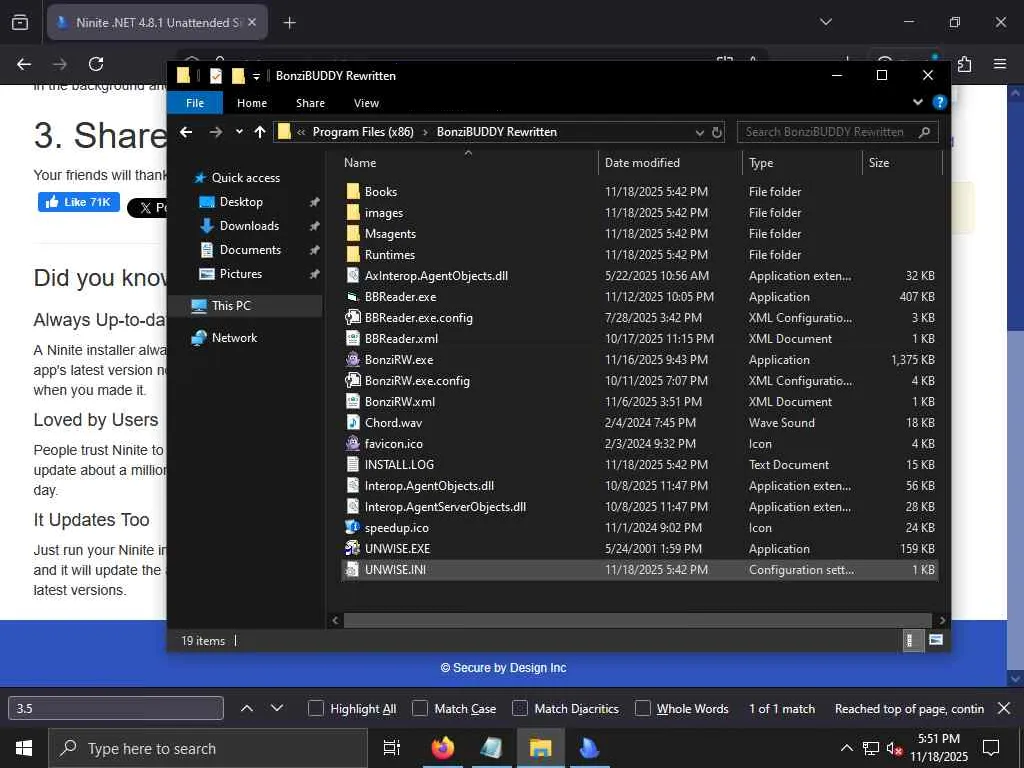Click the Windows Start button
Screen dimensions: 1024x768
point(24,748)
